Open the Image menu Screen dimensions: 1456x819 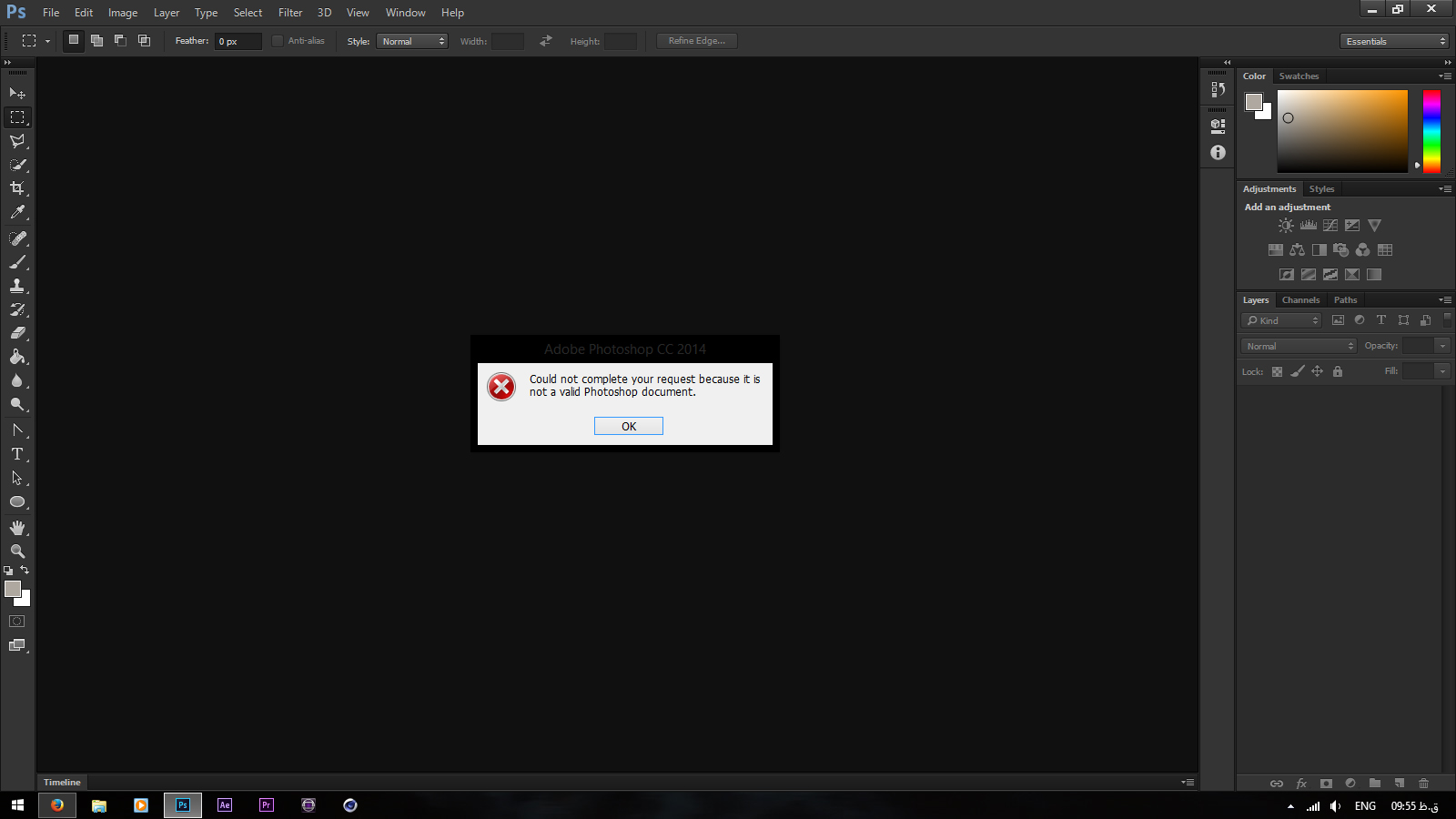[x=123, y=13]
